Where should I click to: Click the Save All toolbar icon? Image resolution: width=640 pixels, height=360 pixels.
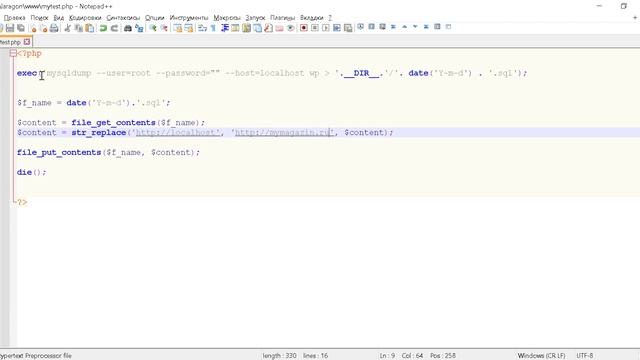point(21,28)
